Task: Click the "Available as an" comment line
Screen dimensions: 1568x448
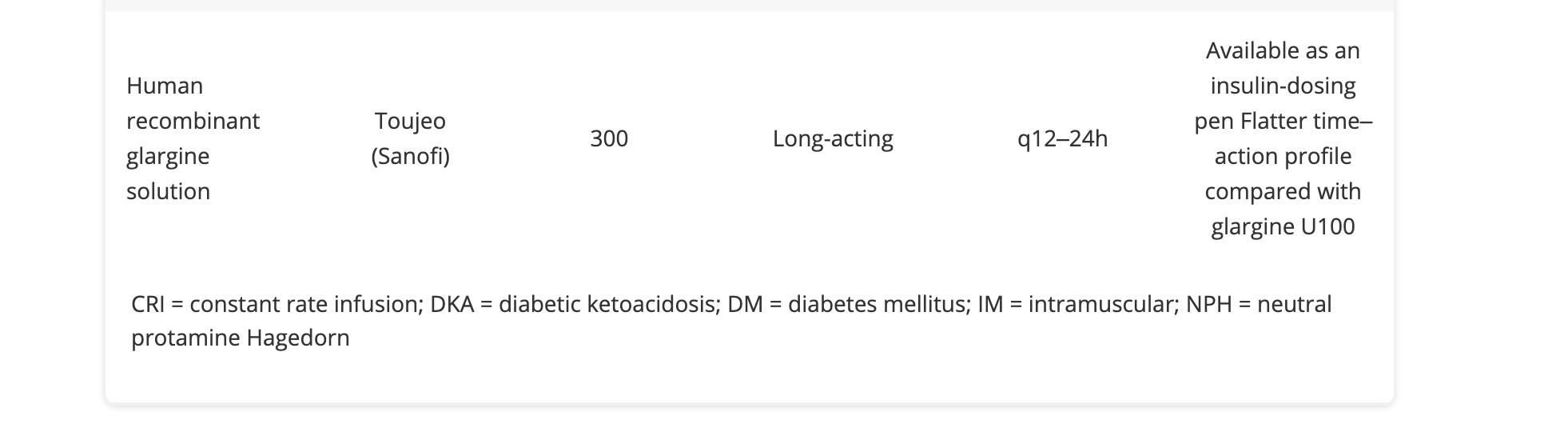Action: coord(1283,50)
